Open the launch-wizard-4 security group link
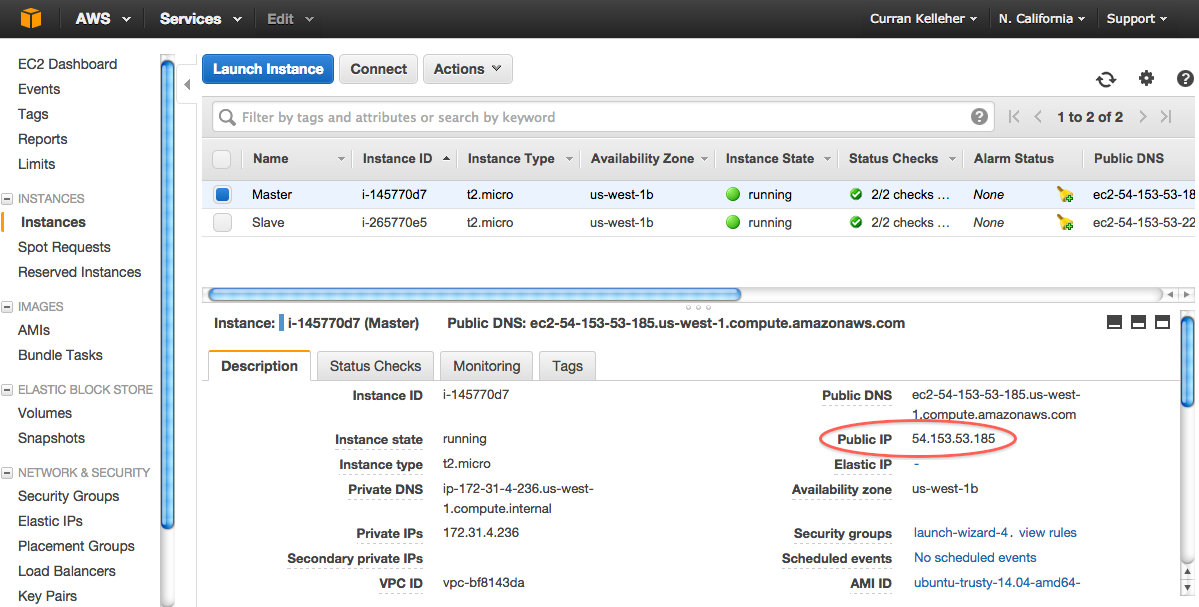The image size is (1199, 607). (961, 533)
